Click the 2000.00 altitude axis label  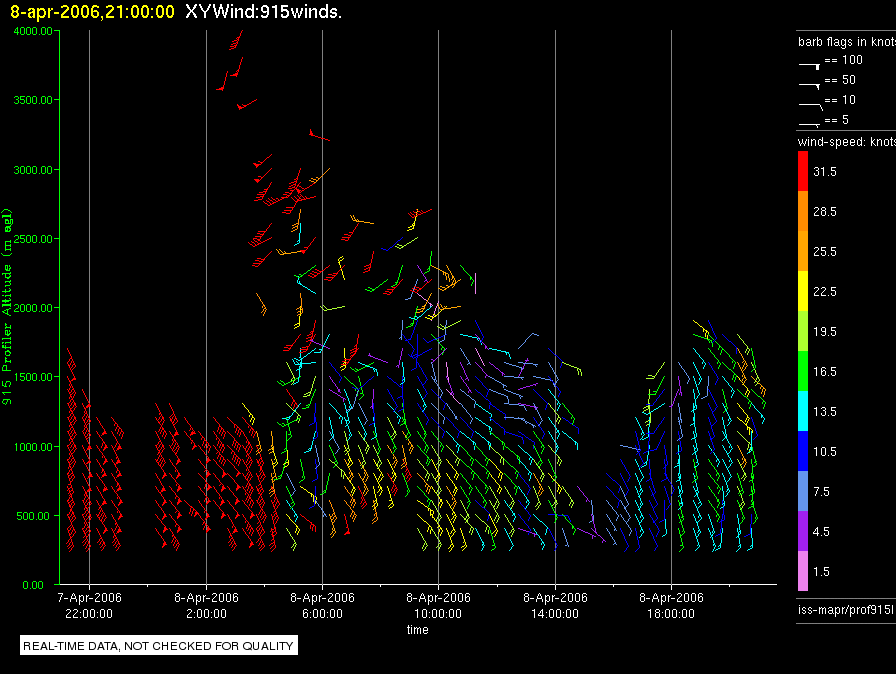[x=35, y=308]
